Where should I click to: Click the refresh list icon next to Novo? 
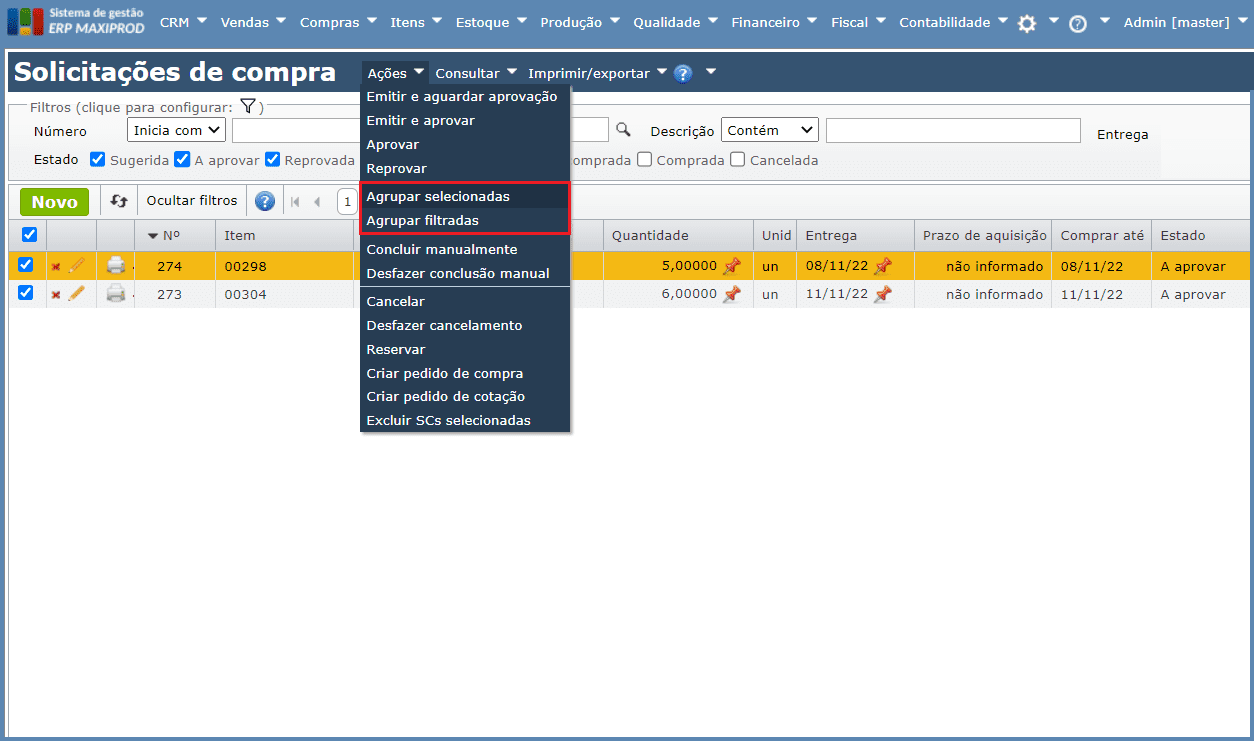pos(119,201)
